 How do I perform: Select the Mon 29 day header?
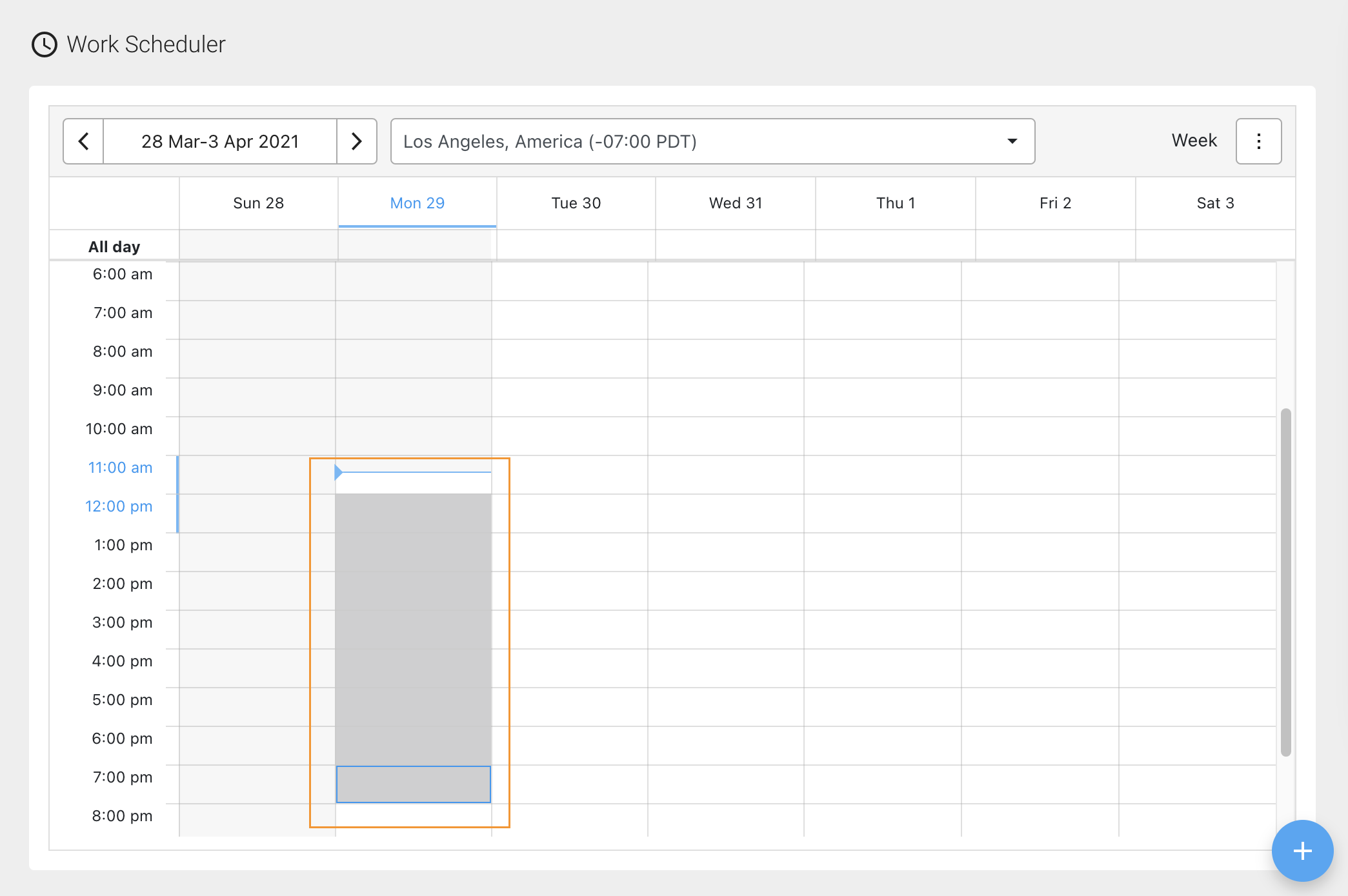tap(417, 203)
